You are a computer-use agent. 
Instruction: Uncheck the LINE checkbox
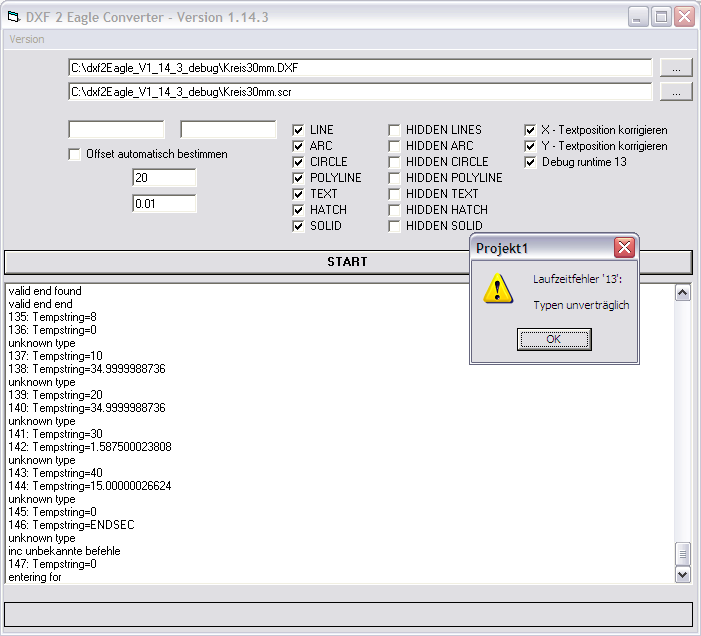tap(298, 130)
